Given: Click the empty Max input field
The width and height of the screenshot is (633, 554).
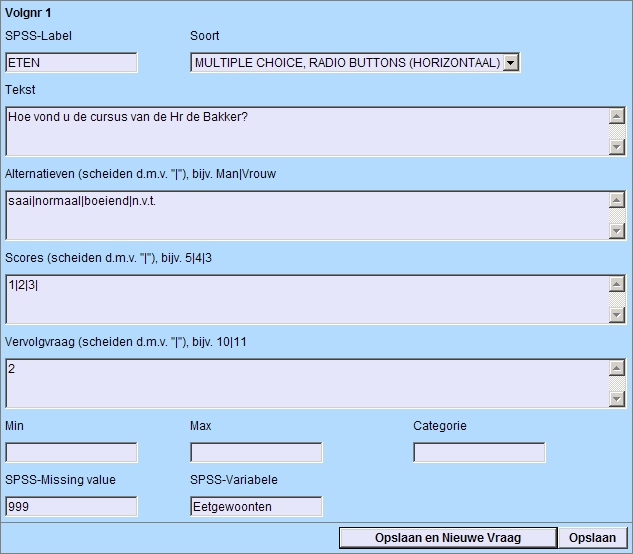Looking at the screenshot, I should (x=256, y=453).
